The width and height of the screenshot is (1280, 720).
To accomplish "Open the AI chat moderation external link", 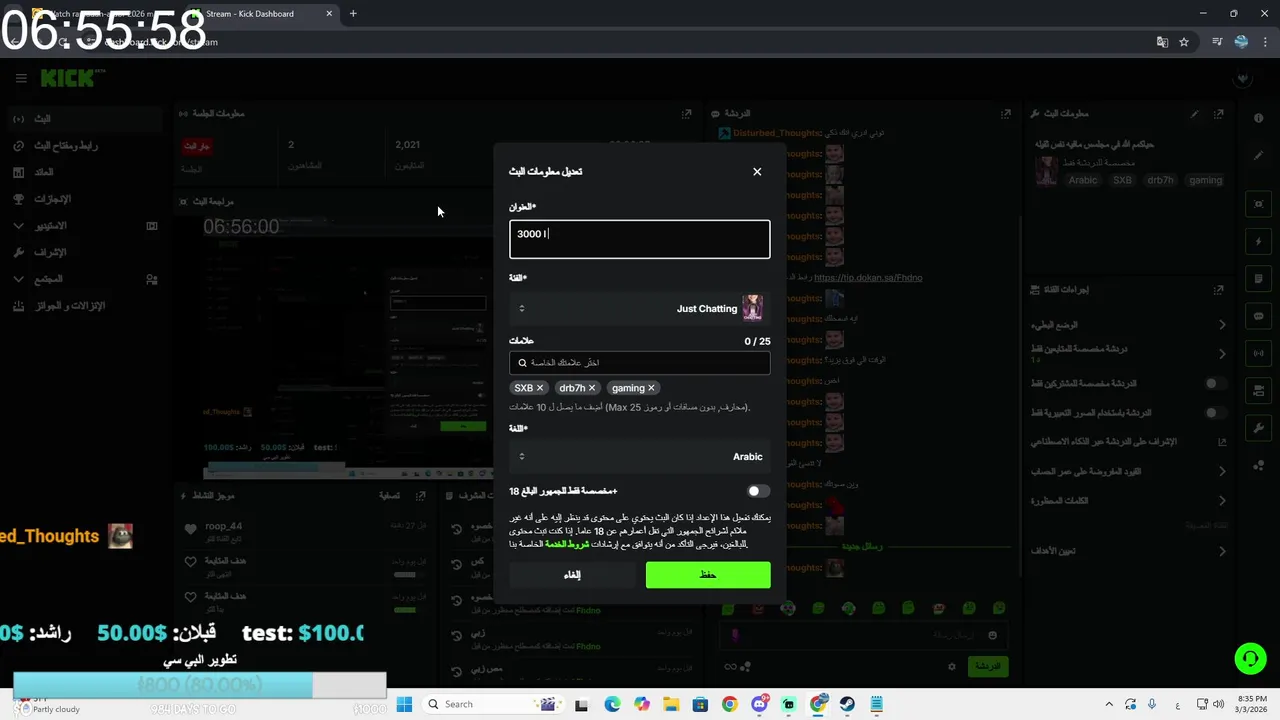I will point(1222,442).
